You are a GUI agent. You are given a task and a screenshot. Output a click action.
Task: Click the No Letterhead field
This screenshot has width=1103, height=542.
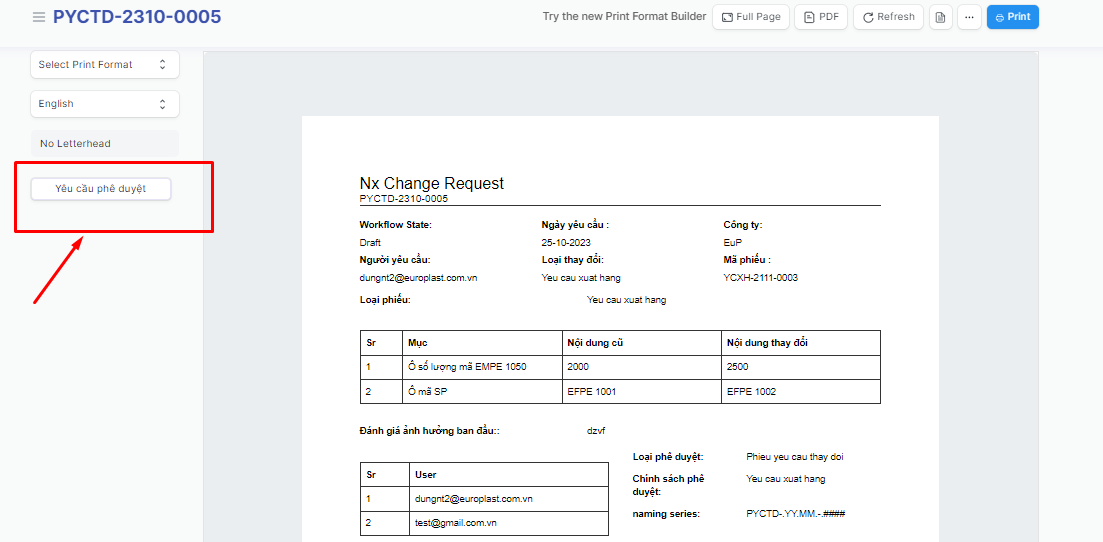(104, 144)
